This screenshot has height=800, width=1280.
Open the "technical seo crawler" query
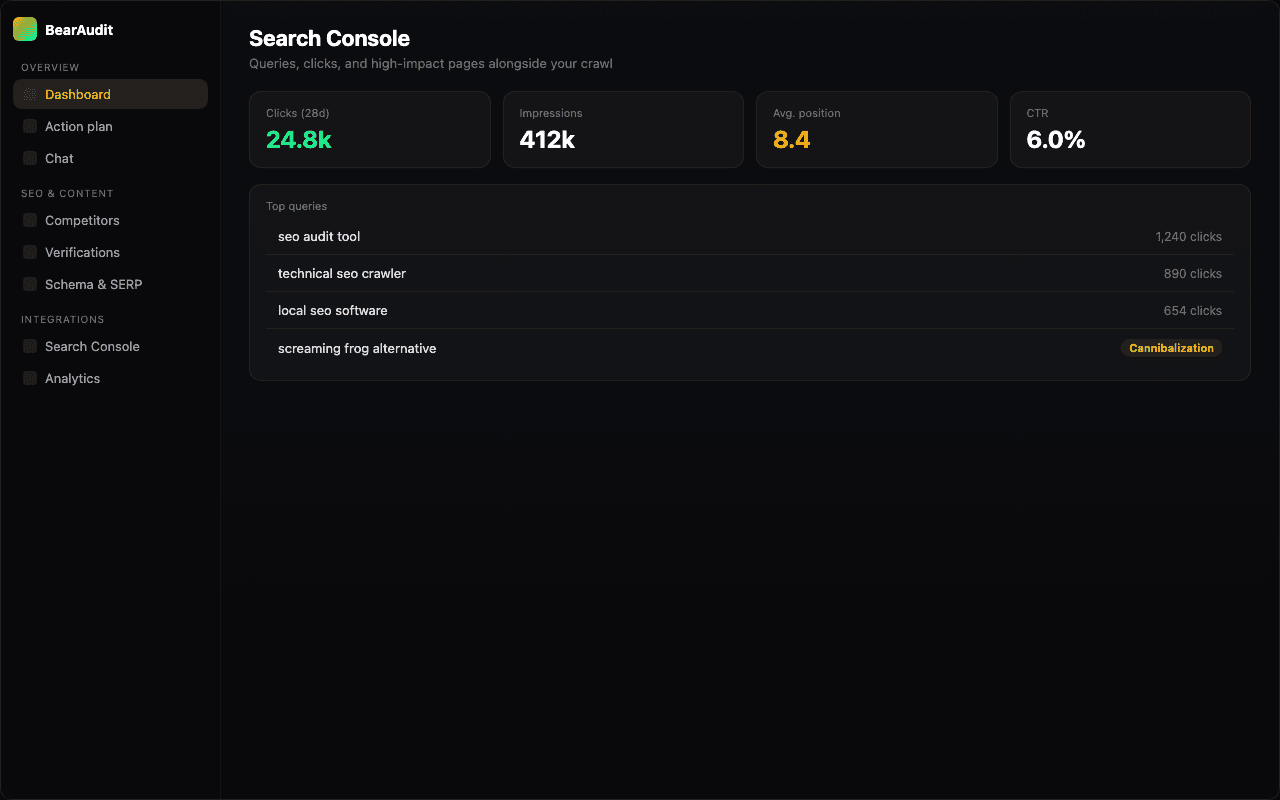click(750, 274)
